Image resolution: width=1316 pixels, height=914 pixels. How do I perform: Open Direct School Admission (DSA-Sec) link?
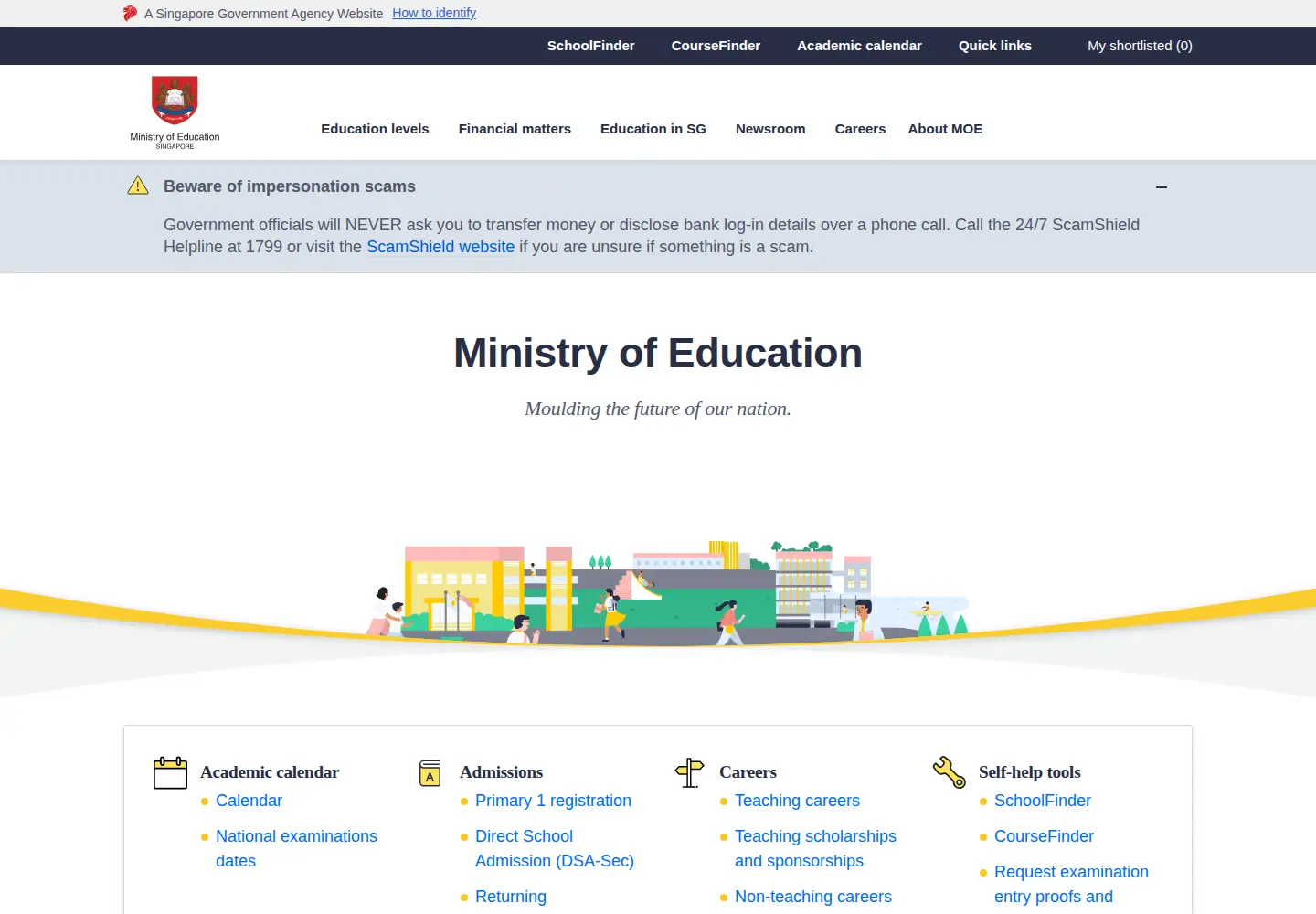tap(555, 848)
